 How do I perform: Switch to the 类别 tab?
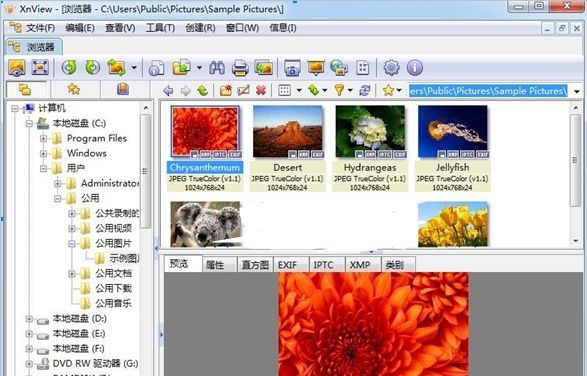398,265
